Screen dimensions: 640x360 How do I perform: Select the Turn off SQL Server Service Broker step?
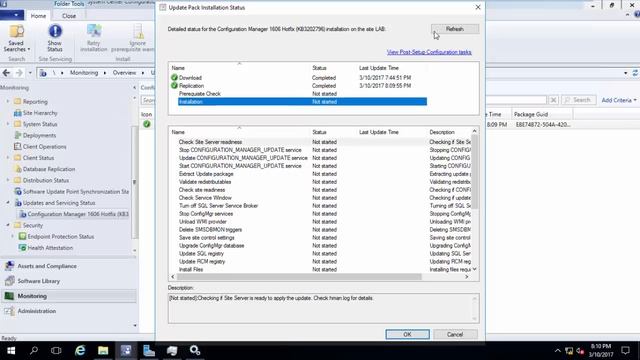coord(218,206)
